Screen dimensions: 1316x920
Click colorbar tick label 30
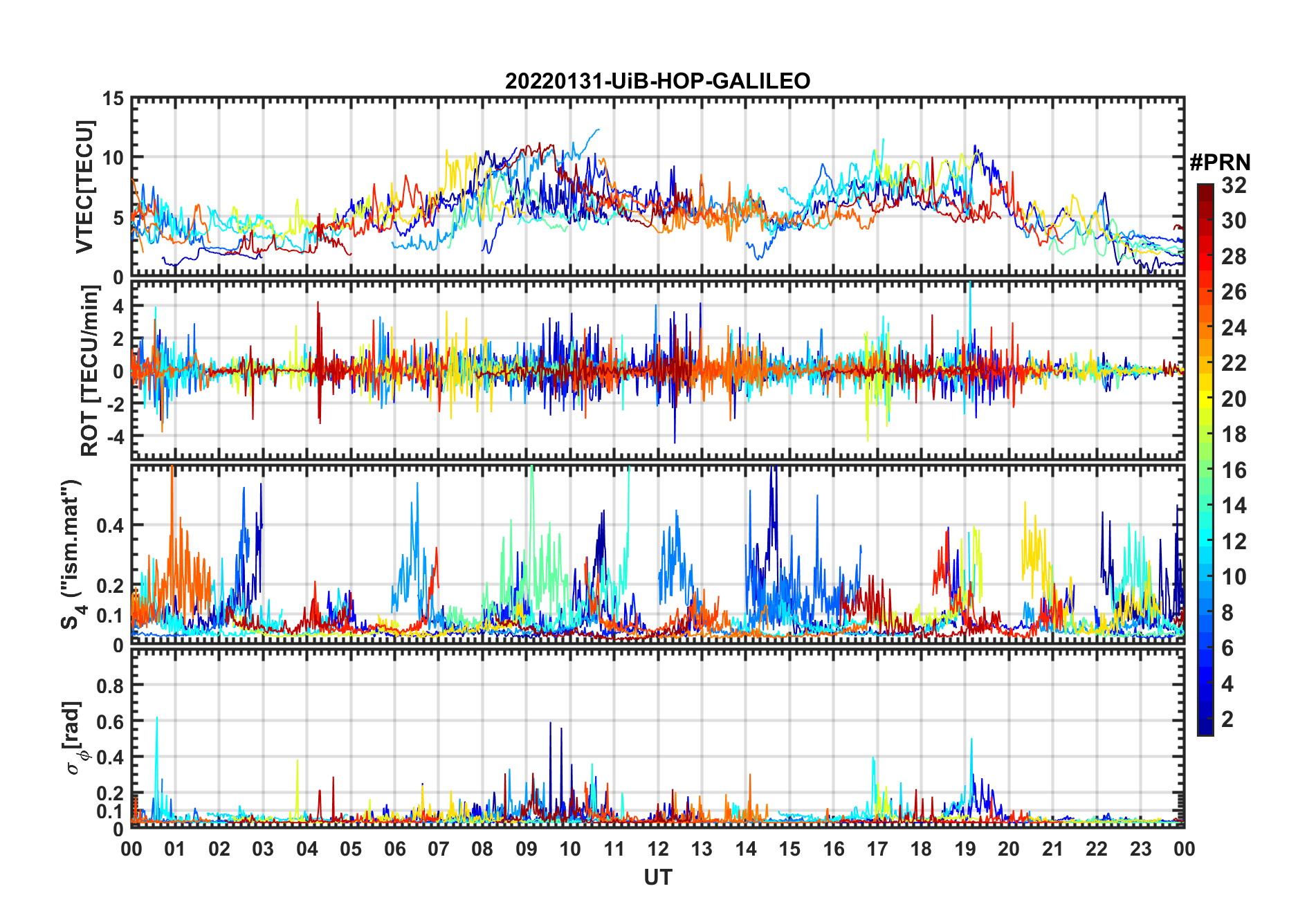point(1234,221)
